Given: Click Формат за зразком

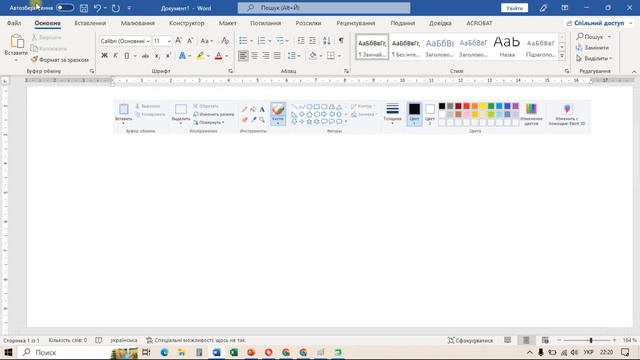Looking at the screenshot, I should [x=60, y=60].
